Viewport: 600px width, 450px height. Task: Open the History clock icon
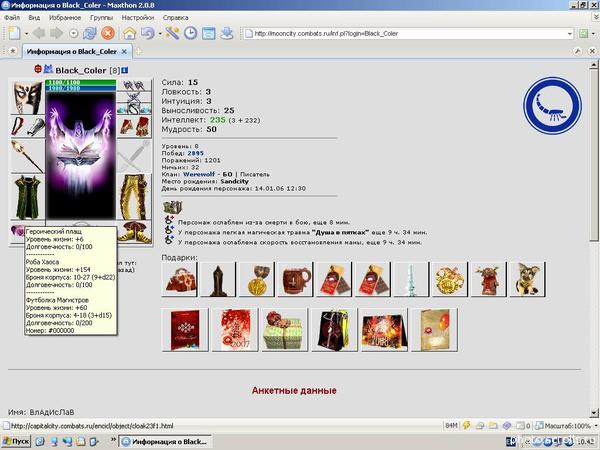pyautogui.click(x=190, y=33)
